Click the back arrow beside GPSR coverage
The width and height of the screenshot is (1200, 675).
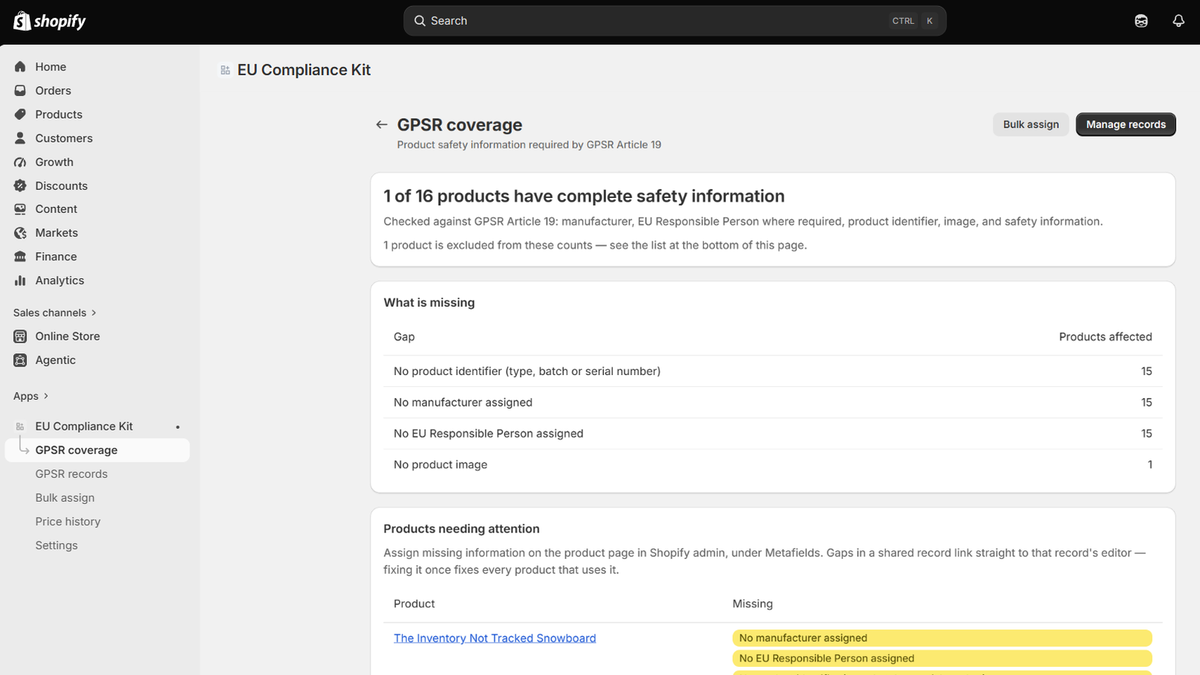click(381, 125)
